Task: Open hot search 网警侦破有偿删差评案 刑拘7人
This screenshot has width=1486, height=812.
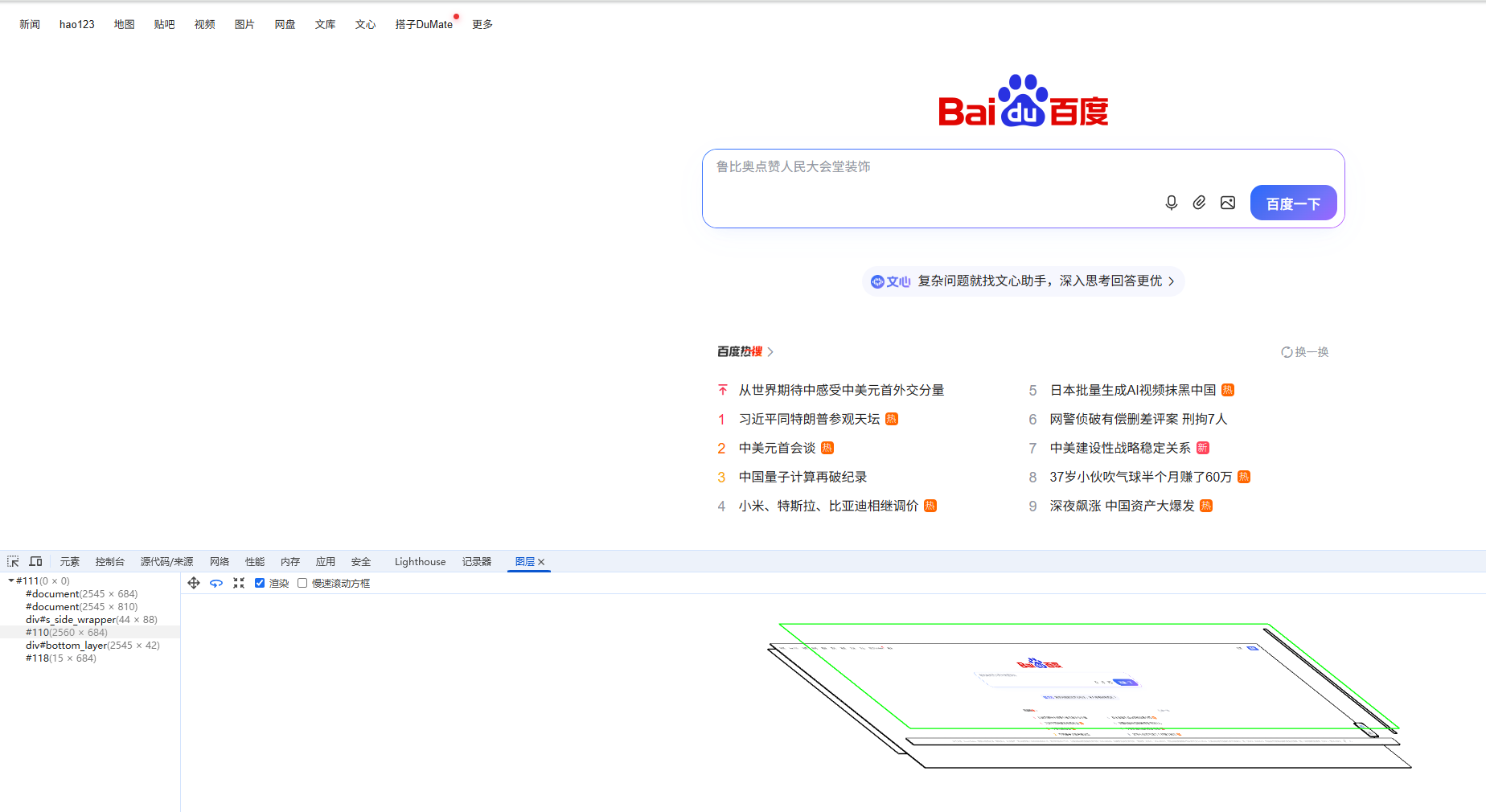Action: pos(1139,419)
